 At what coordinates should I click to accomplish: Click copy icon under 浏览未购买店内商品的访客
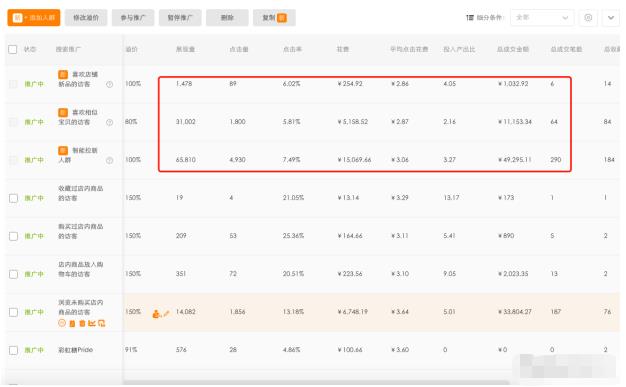101,323
